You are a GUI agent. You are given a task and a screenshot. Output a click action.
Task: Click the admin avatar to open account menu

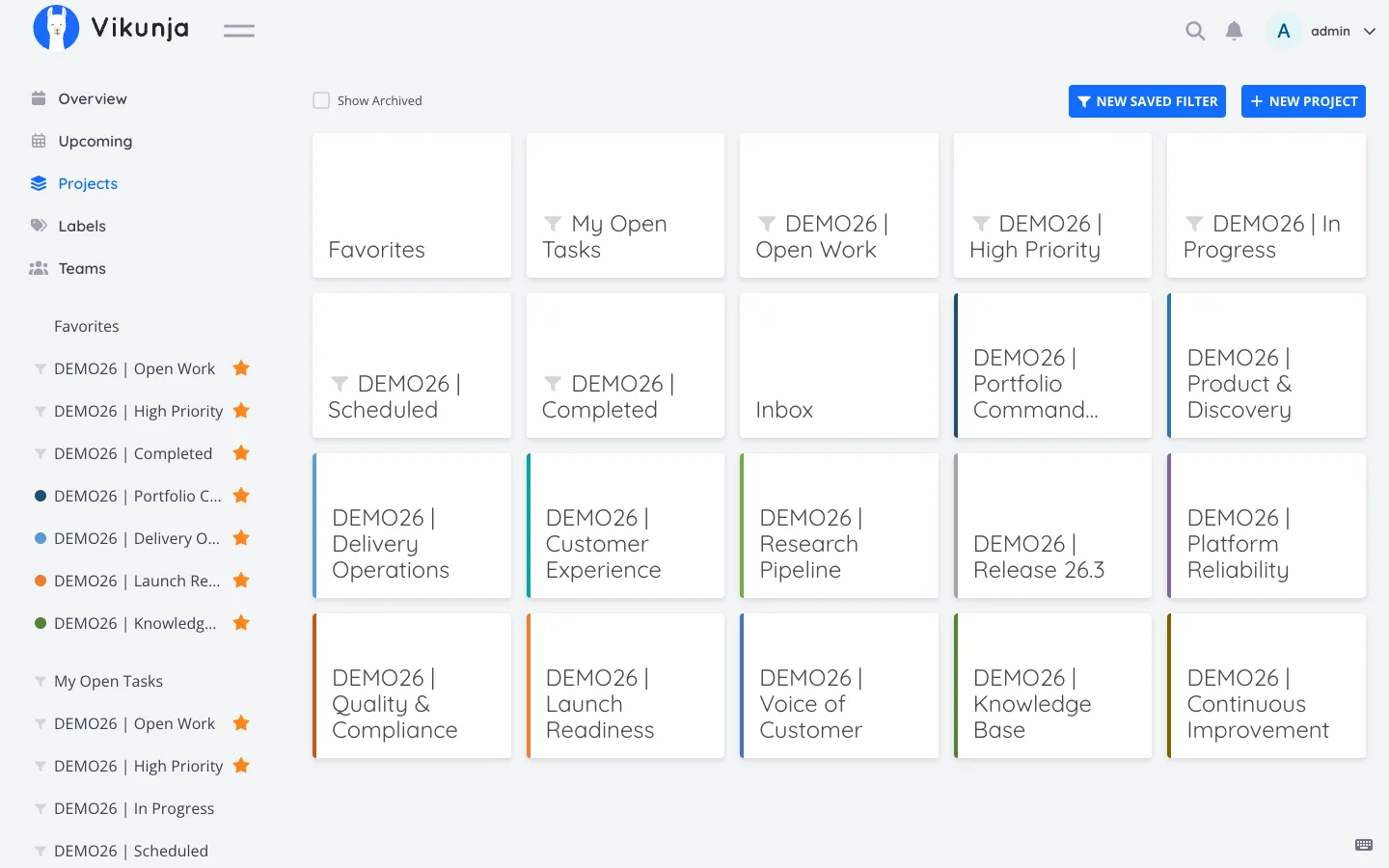(x=1284, y=31)
